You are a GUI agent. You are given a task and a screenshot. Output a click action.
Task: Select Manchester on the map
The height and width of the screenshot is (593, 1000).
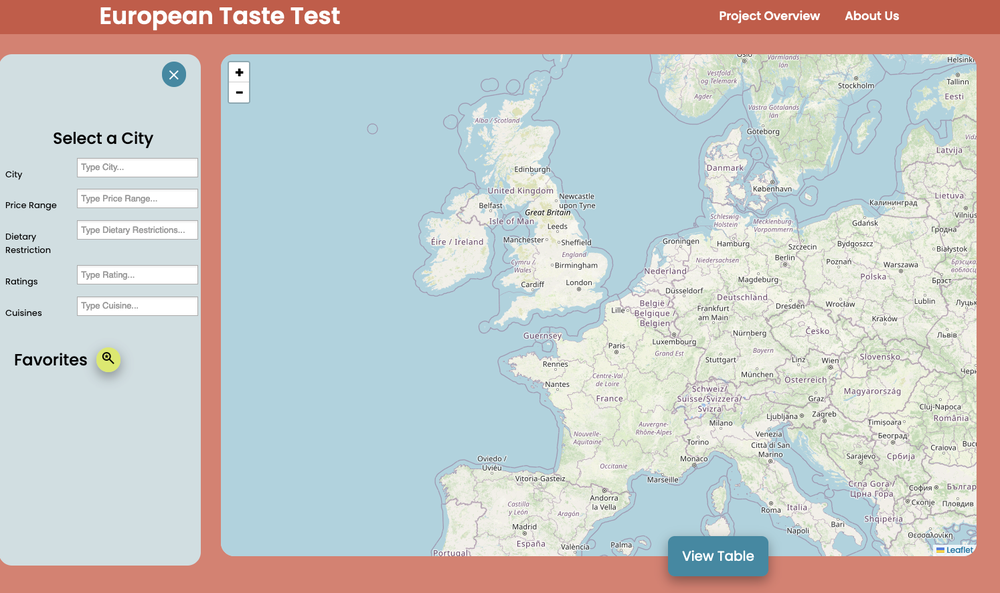pyautogui.click(x=524, y=240)
